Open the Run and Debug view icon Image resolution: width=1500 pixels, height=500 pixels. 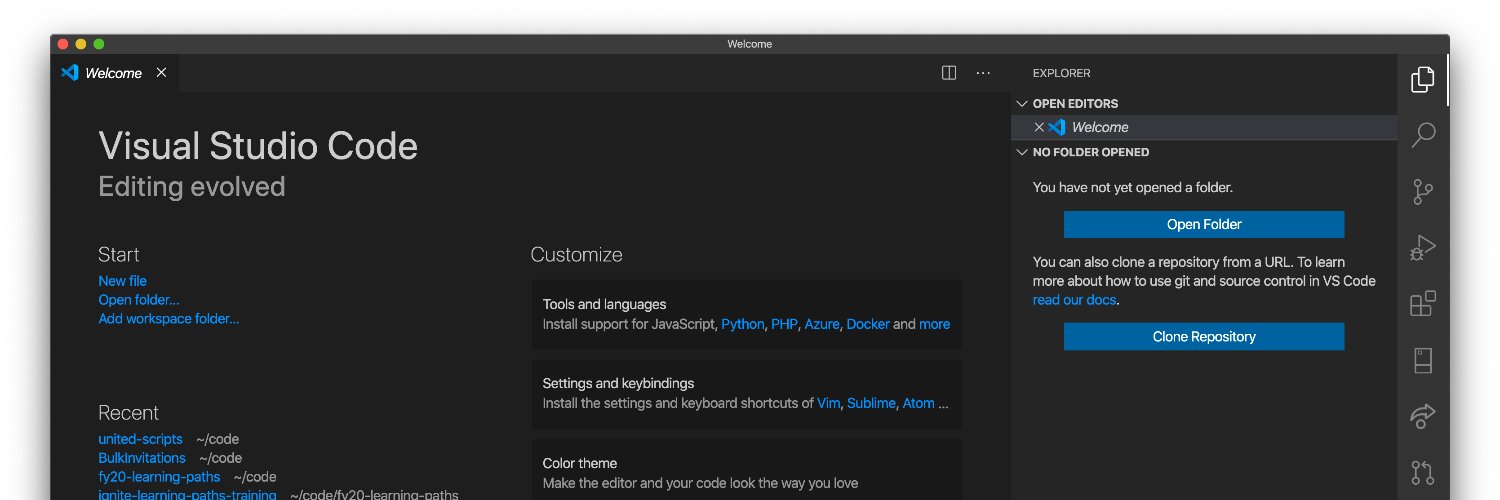pyautogui.click(x=1422, y=247)
